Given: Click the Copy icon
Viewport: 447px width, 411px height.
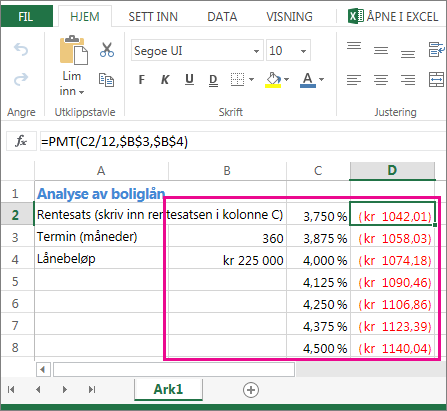Looking at the screenshot, I should pos(106,80).
